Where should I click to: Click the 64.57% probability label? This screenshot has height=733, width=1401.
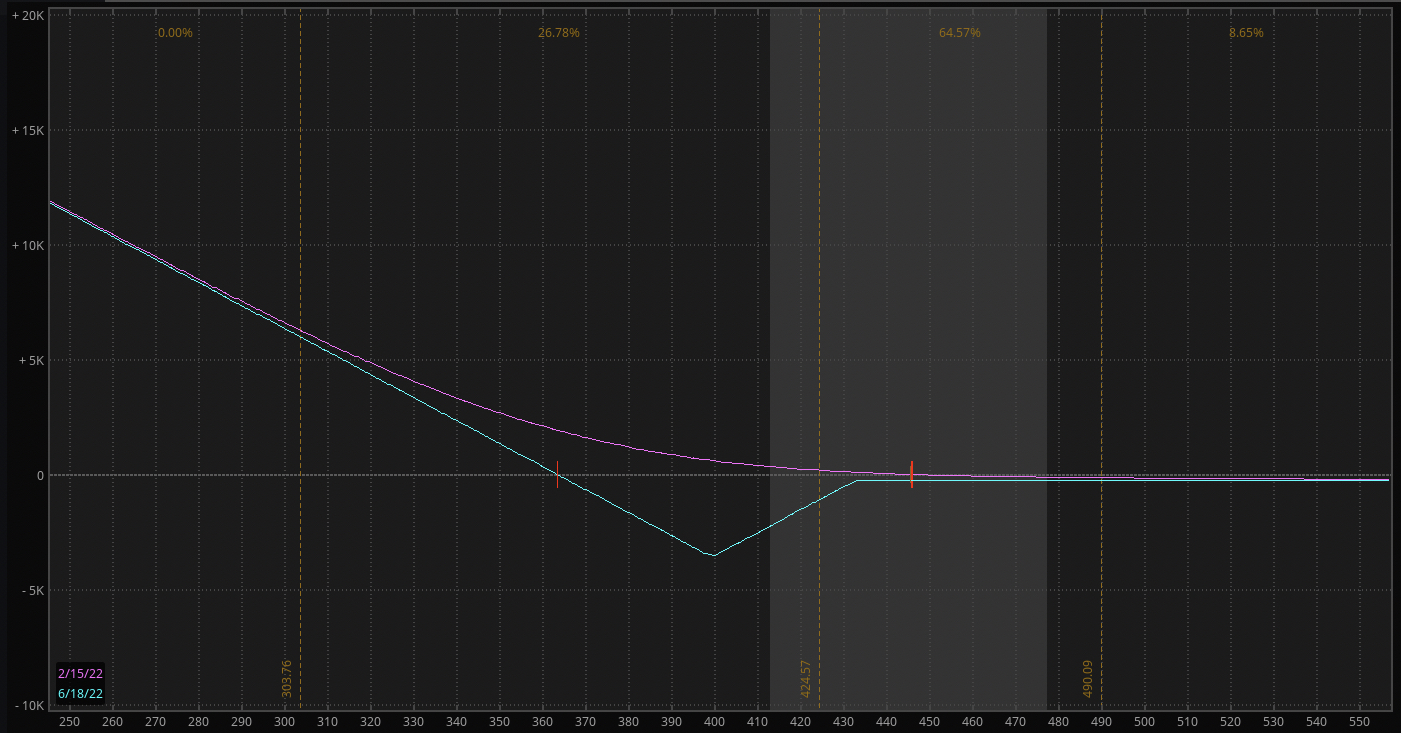(x=959, y=33)
